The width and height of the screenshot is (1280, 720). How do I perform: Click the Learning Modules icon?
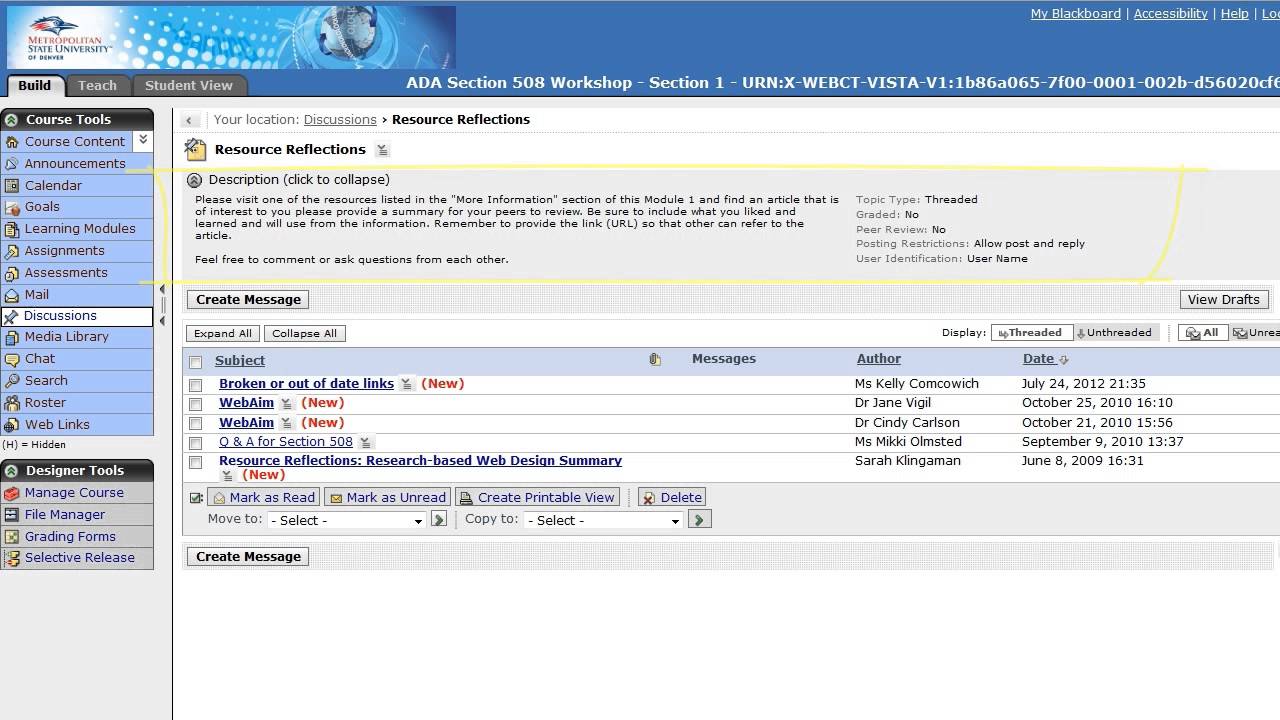(x=12, y=229)
